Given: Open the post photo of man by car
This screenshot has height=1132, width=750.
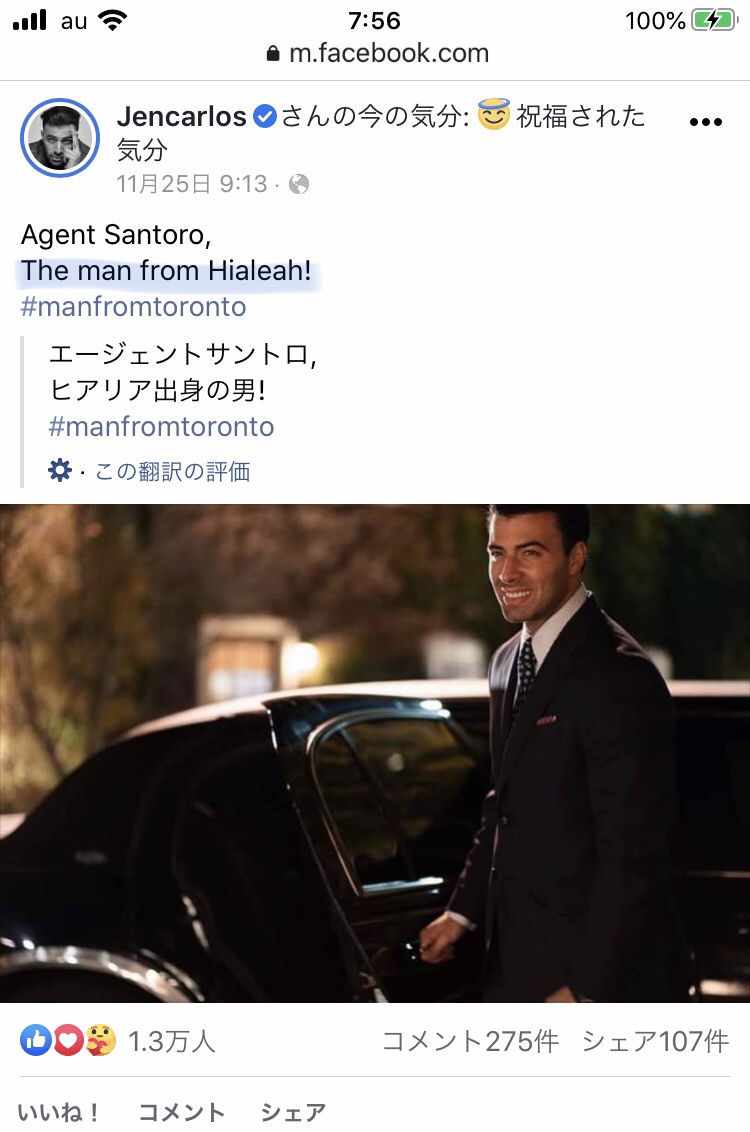Looking at the screenshot, I should pyautogui.click(x=375, y=753).
